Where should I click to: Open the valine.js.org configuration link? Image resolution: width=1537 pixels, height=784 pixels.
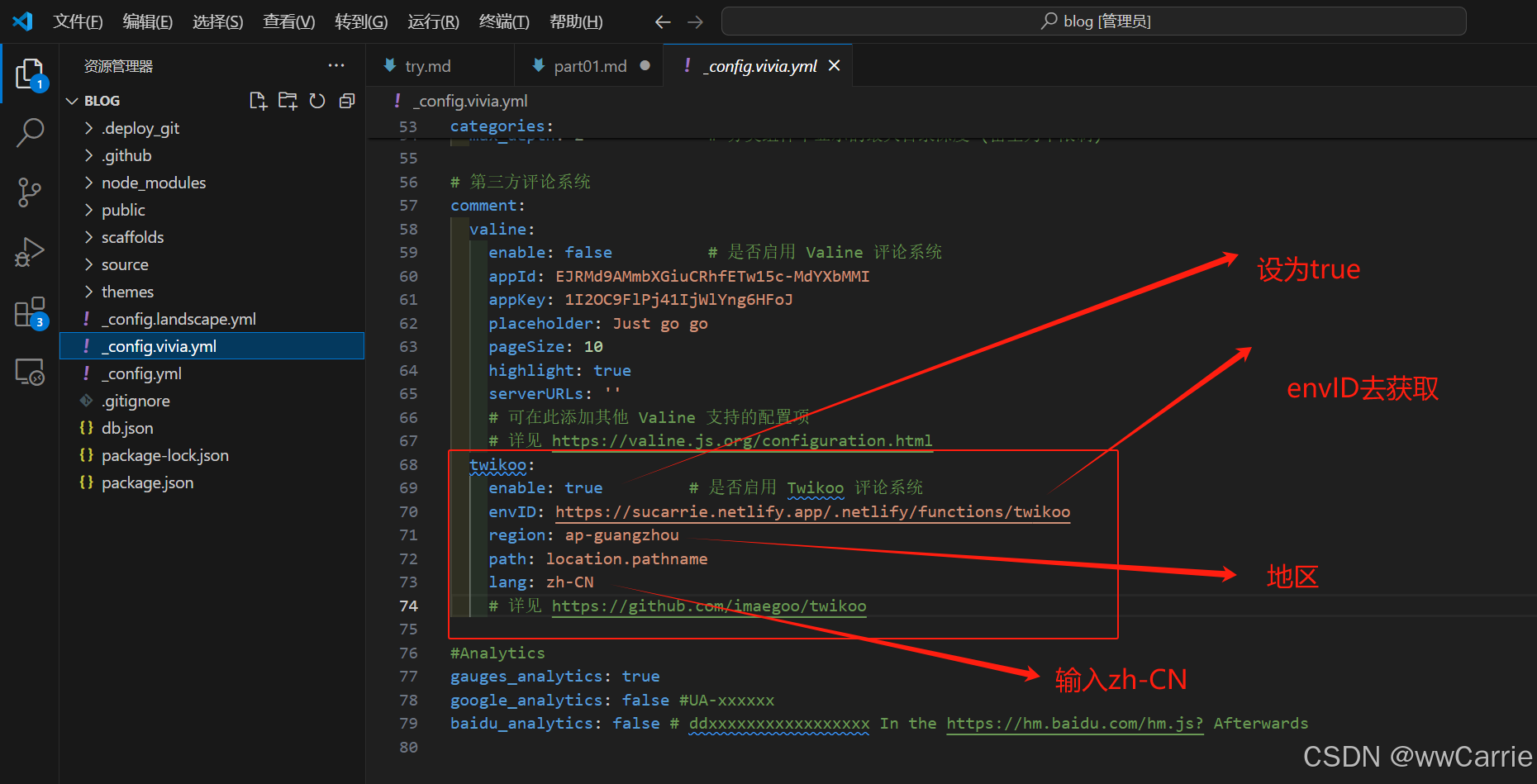pos(742,441)
